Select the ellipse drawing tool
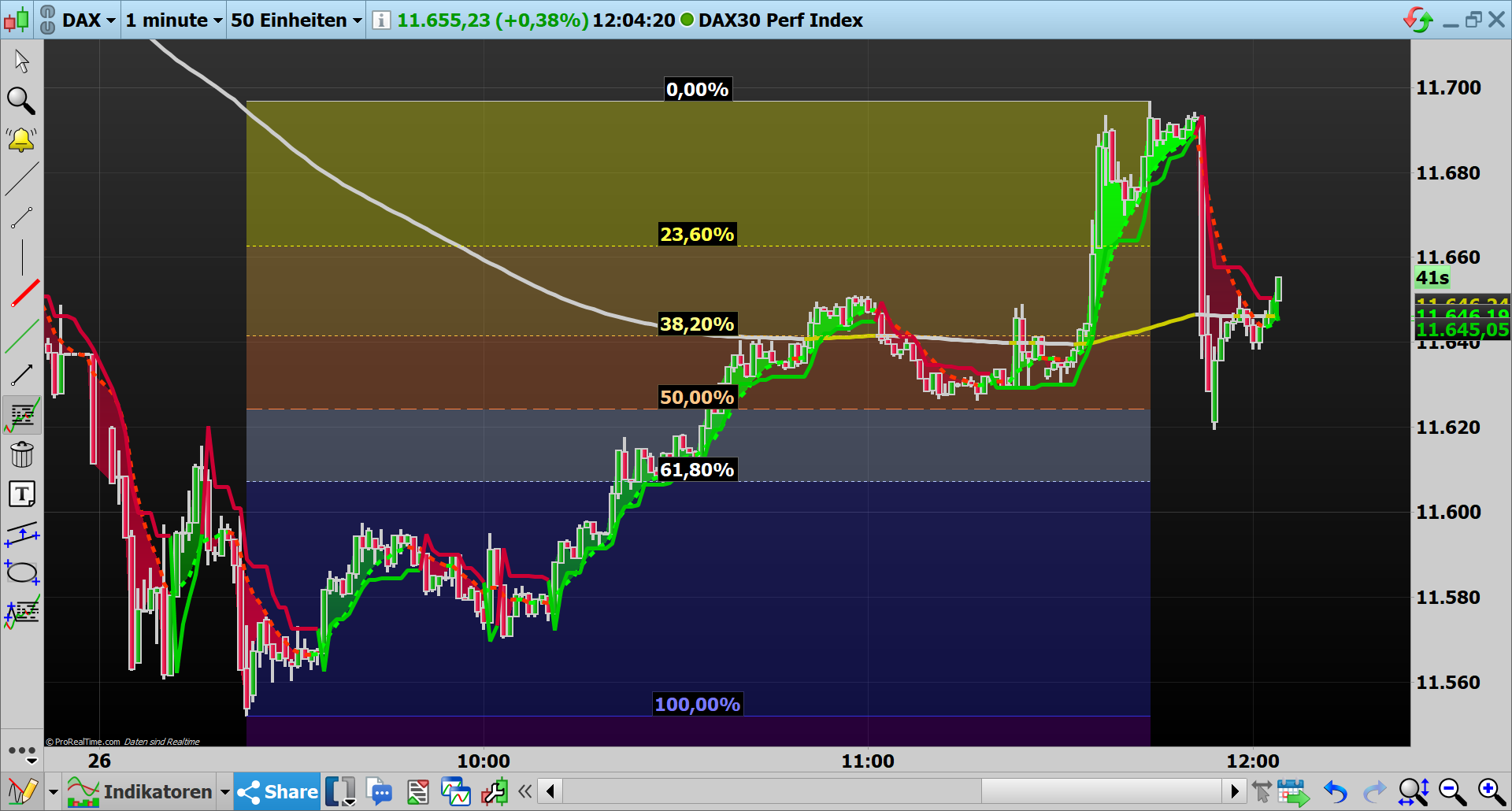 [22, 572]
